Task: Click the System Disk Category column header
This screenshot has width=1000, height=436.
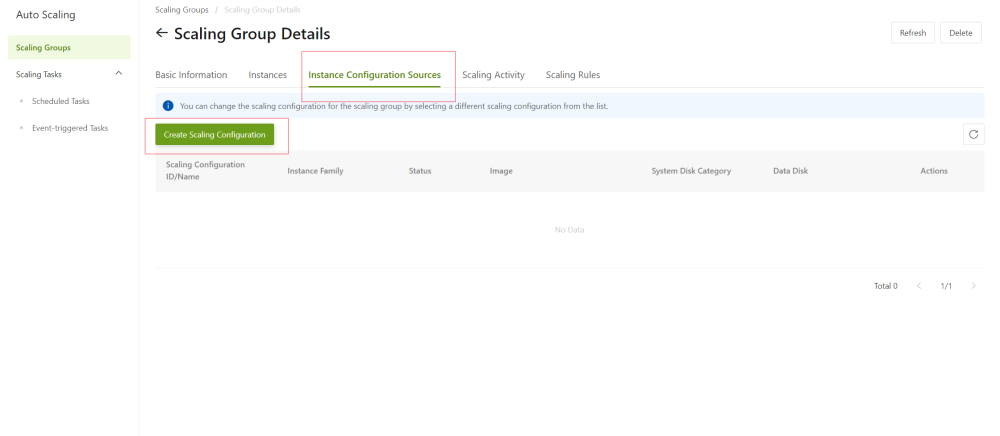Action: [691, 171]
